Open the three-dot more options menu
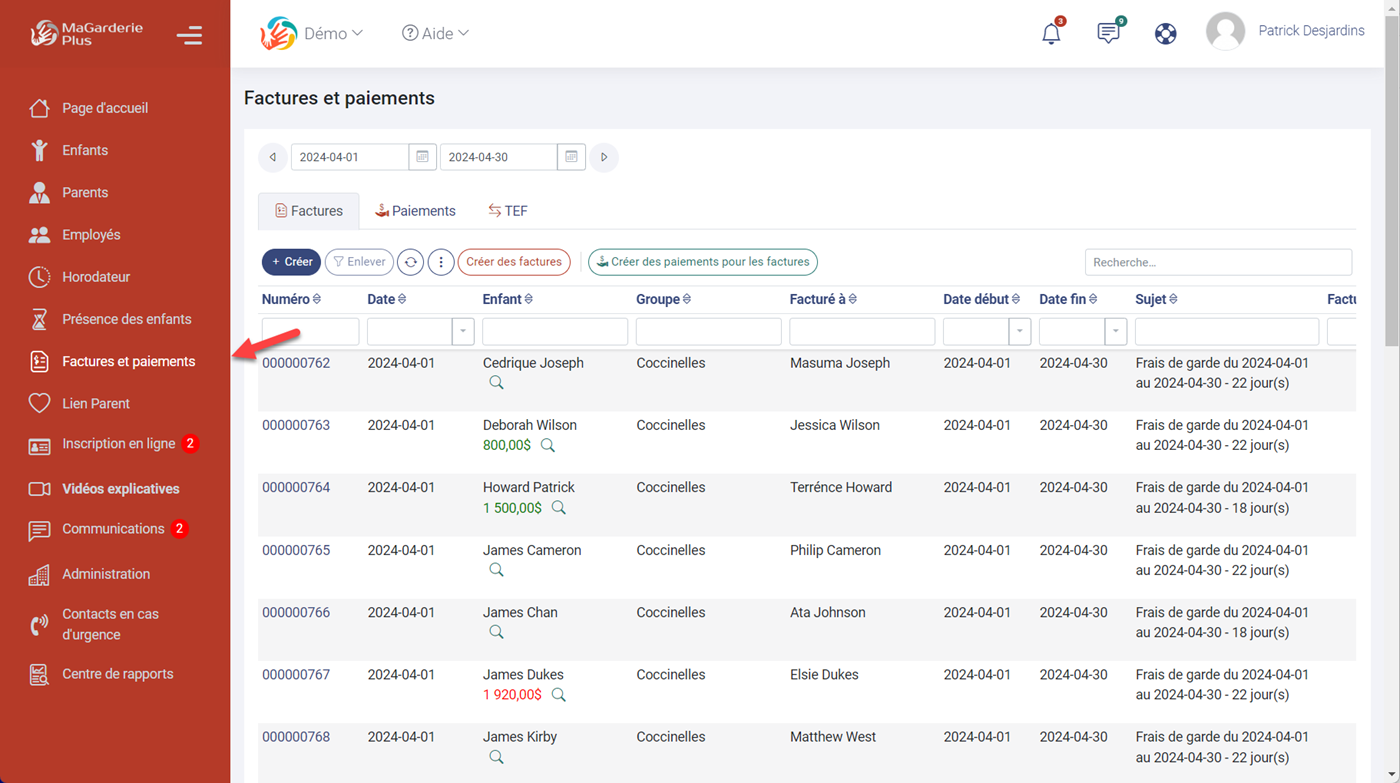 [x=441, y=262]
